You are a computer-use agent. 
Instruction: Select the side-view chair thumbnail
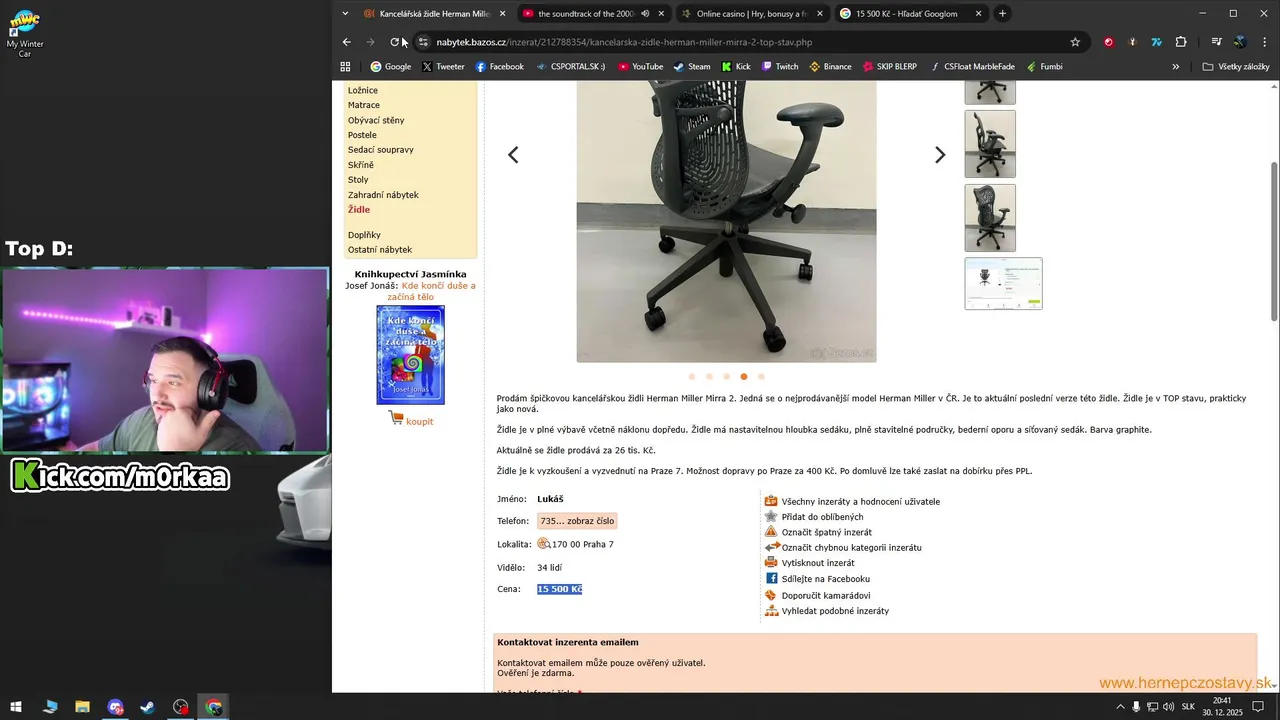(x=990, y=144)
